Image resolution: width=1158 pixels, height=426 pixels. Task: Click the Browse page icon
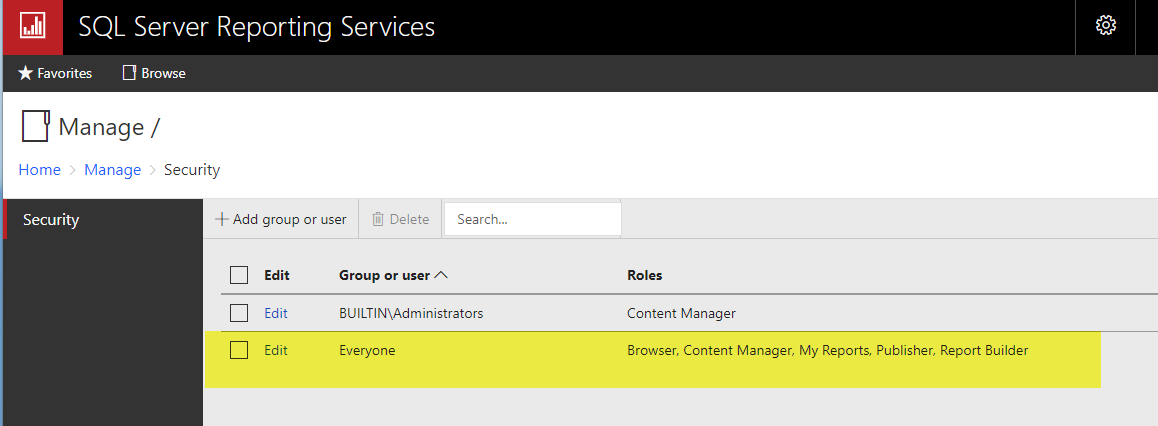128,73
